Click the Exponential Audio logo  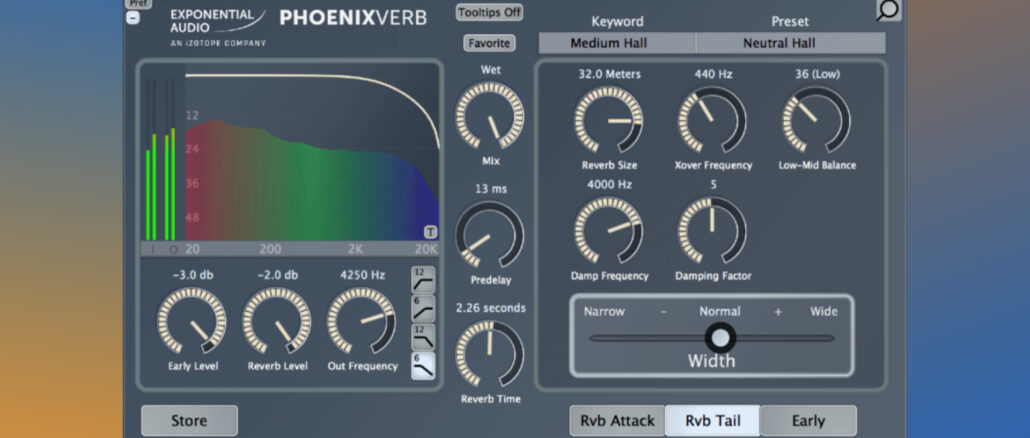coord(219,28)
